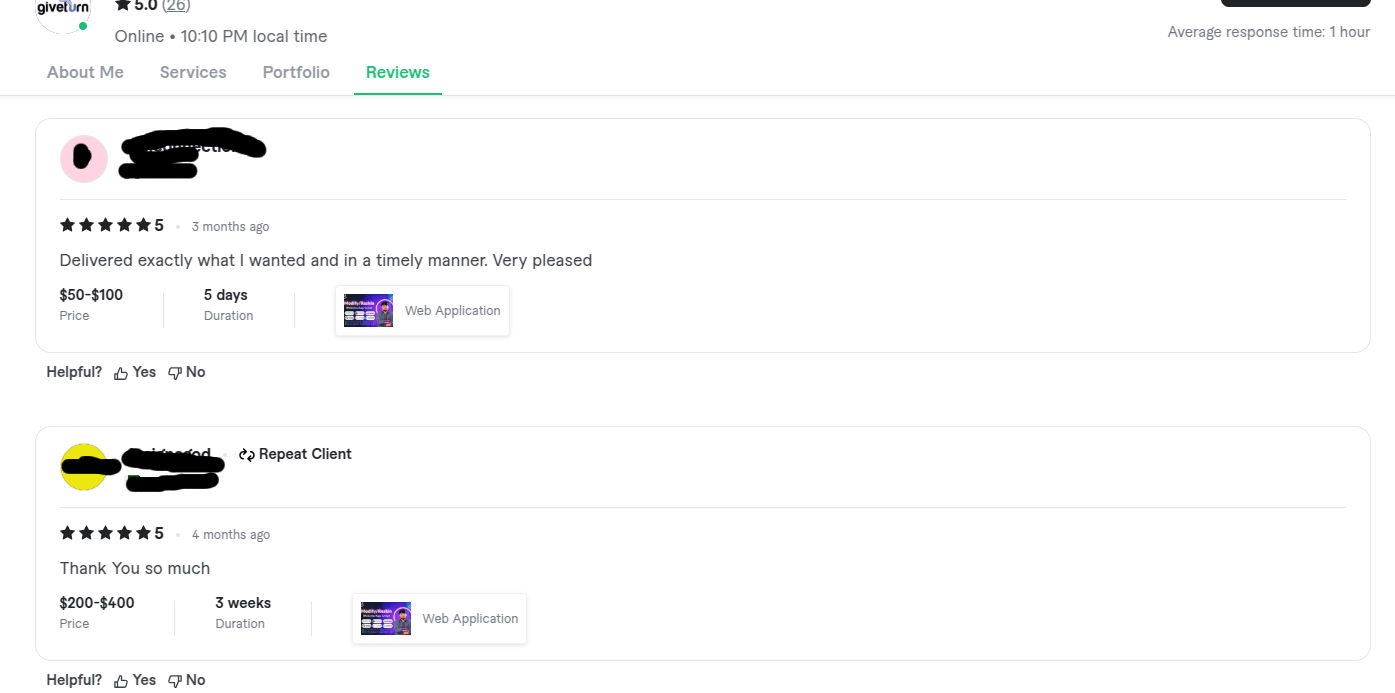Open the 26 reviews count link
This screenshot has height=693, width=1395.
click(176, 5)
